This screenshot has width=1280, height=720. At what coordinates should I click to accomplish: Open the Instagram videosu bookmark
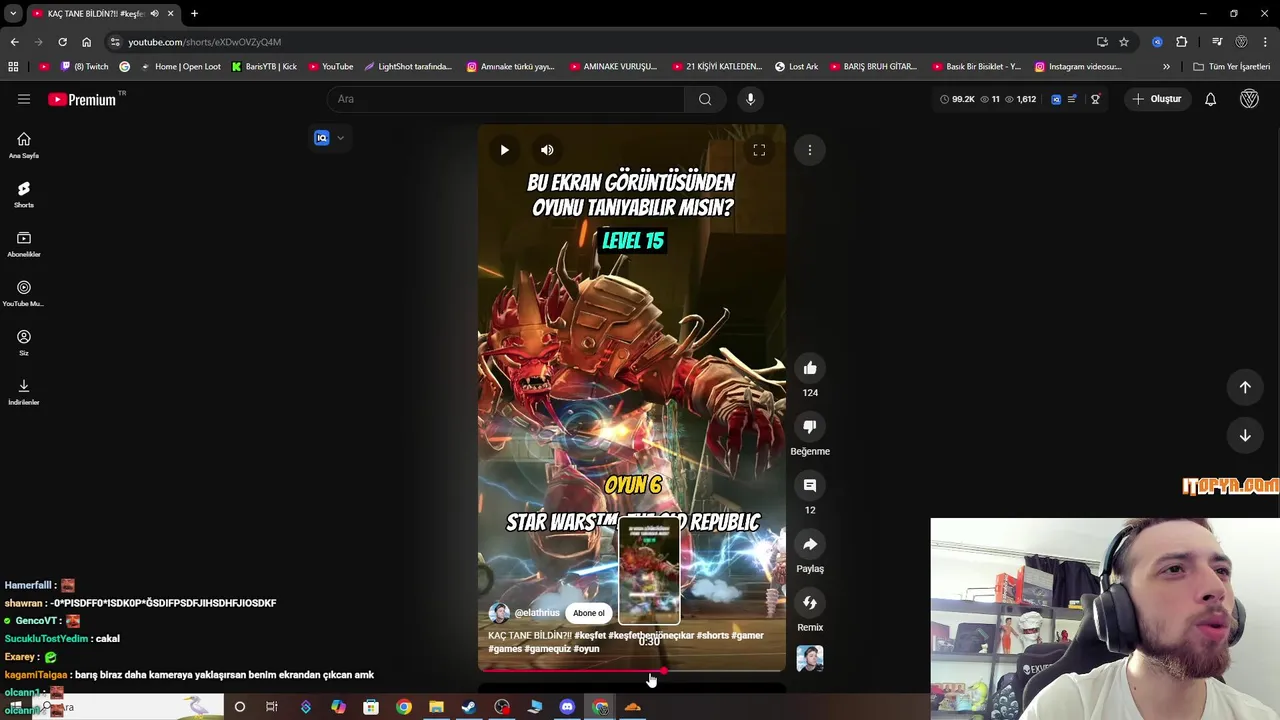point(1078,67)
